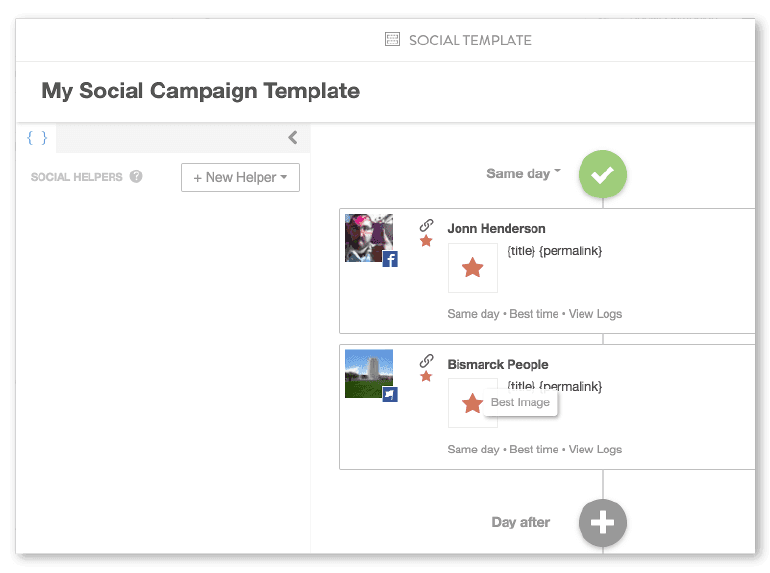Open View Logs for Jonn Henderson post

pos(595,314)
